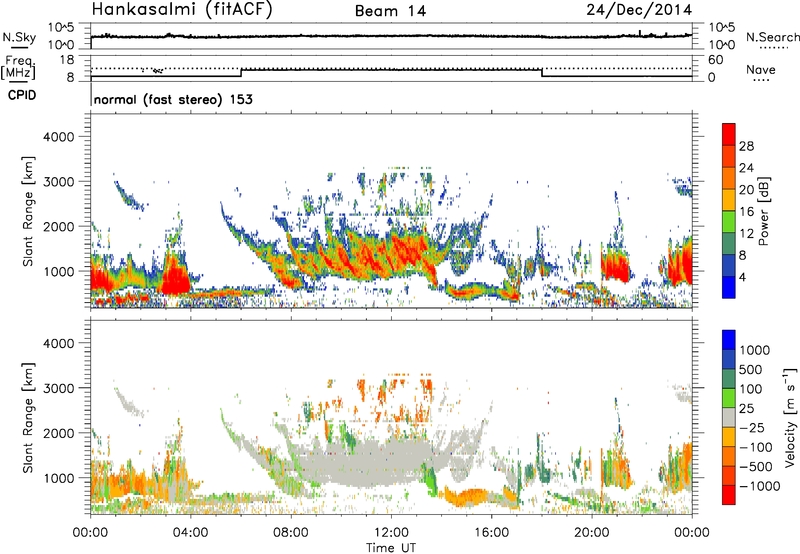Image resolution: width=800 pixels, height=554 pixels.
Task: Select the "Freq. [MHz]" label
Action: pos(18,68)
